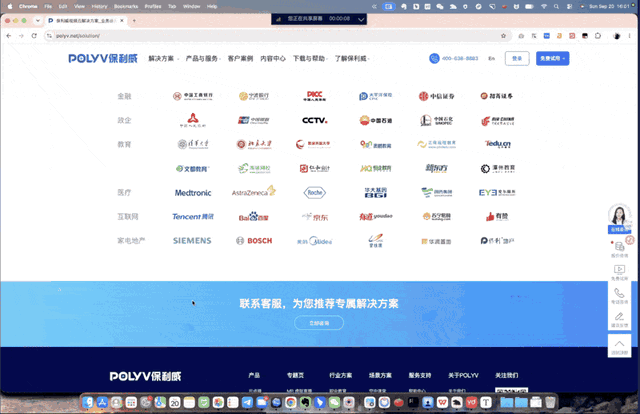Viewport: 640px width, 414px height.
Task: Open the 内容中心 nav item
Action: tap(273, 58)
